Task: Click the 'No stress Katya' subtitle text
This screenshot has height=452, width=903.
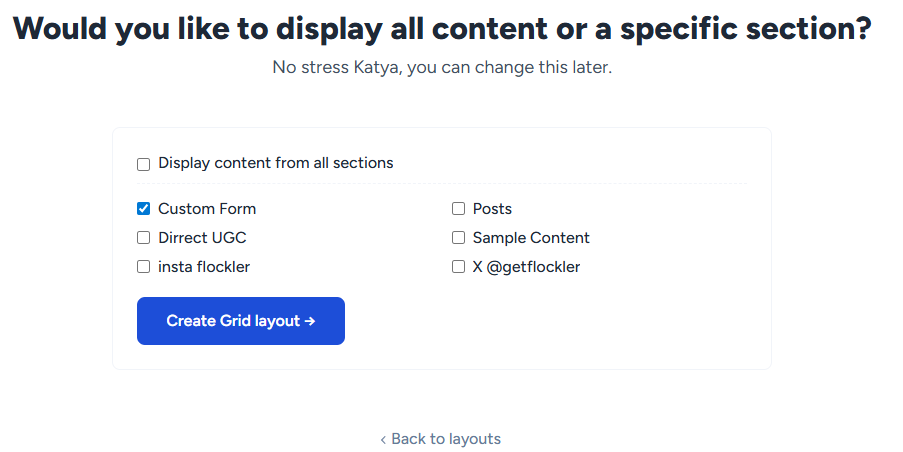Action: (442, 68)
